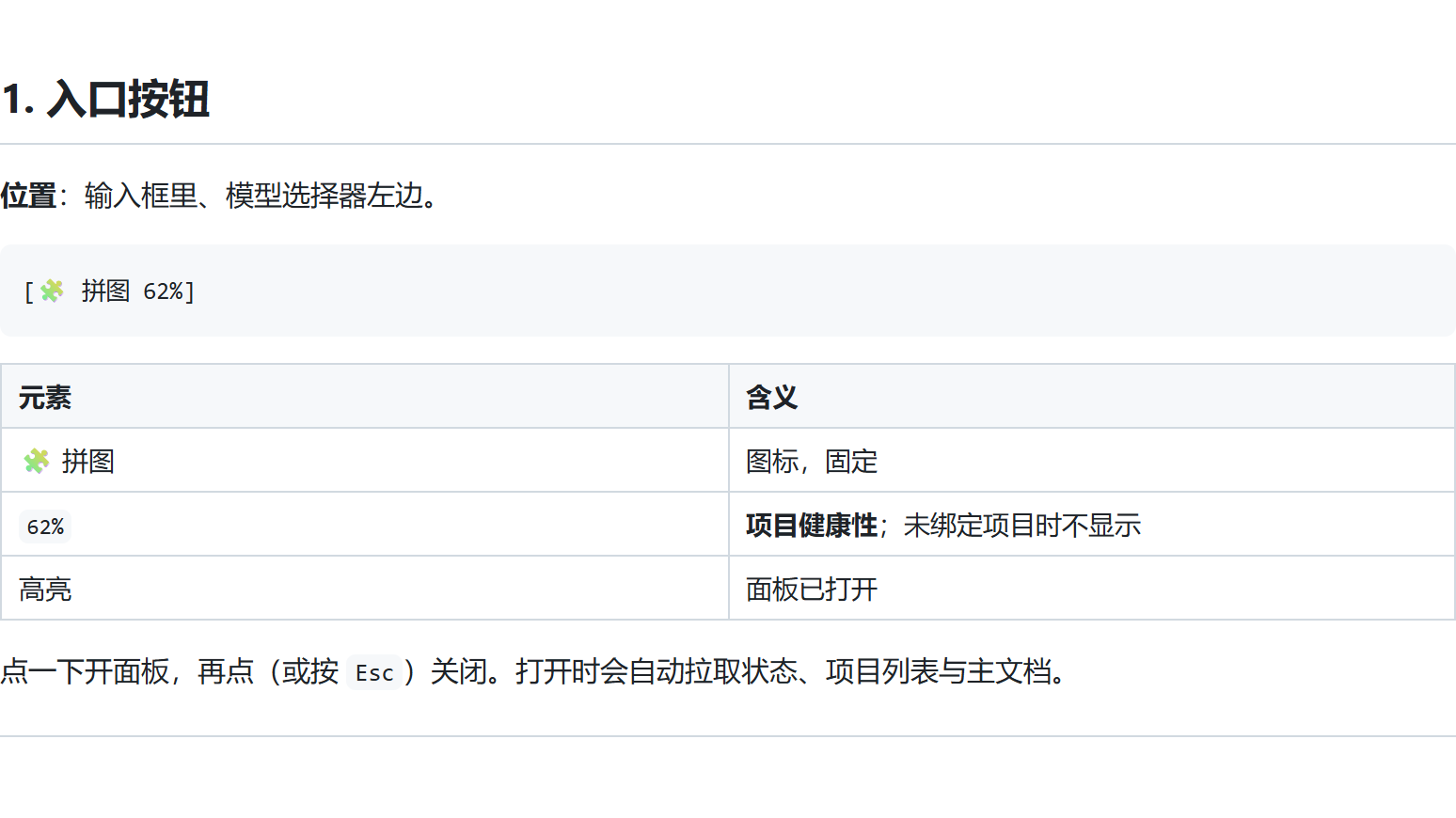The height and width of the screenshot is (818, 1456).
Task: Click the inline code "Esc"
Action: pyautogui.click(x=374, y=672)
